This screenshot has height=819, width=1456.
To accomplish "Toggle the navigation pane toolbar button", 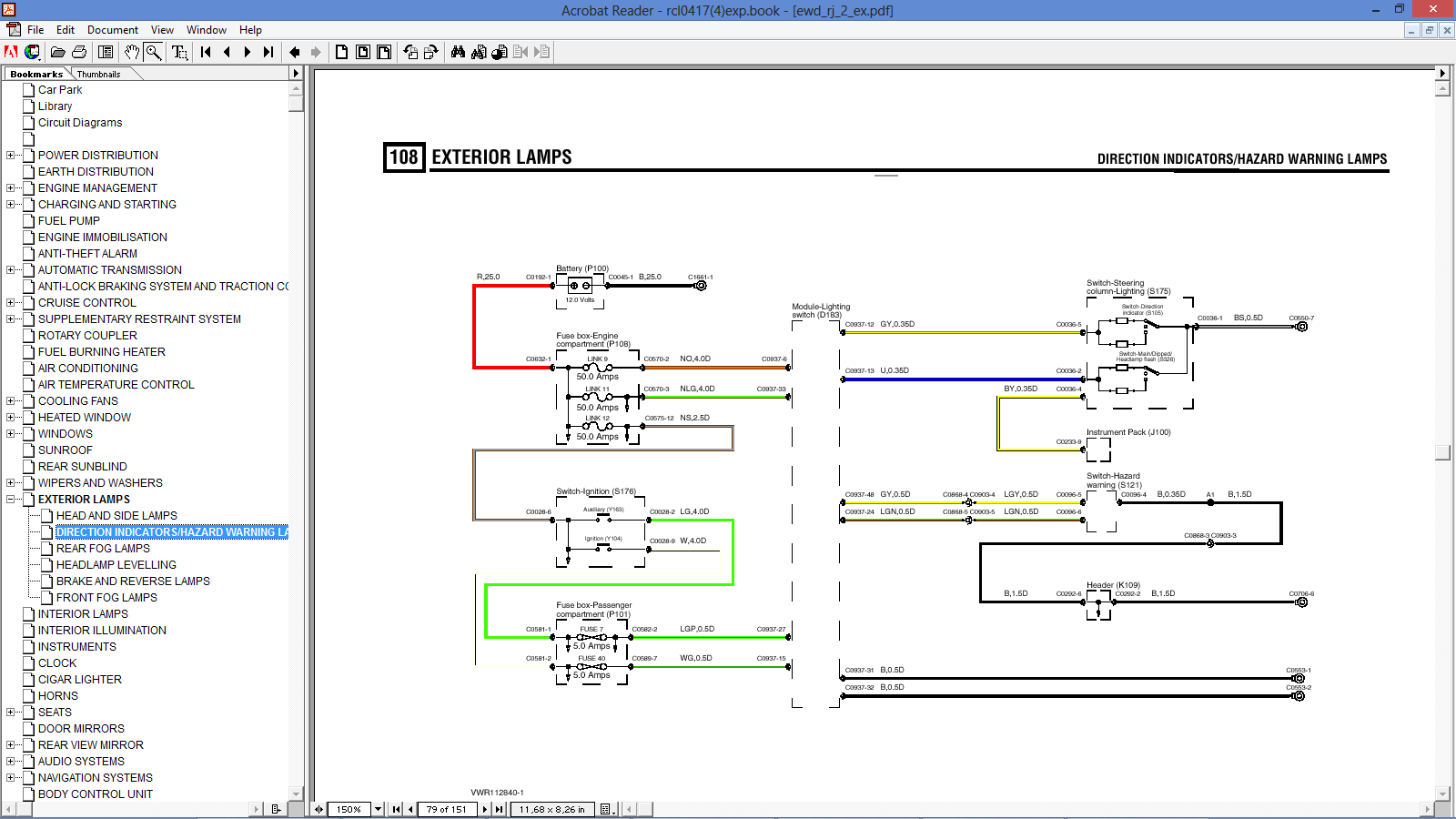I will coord(106,52).
